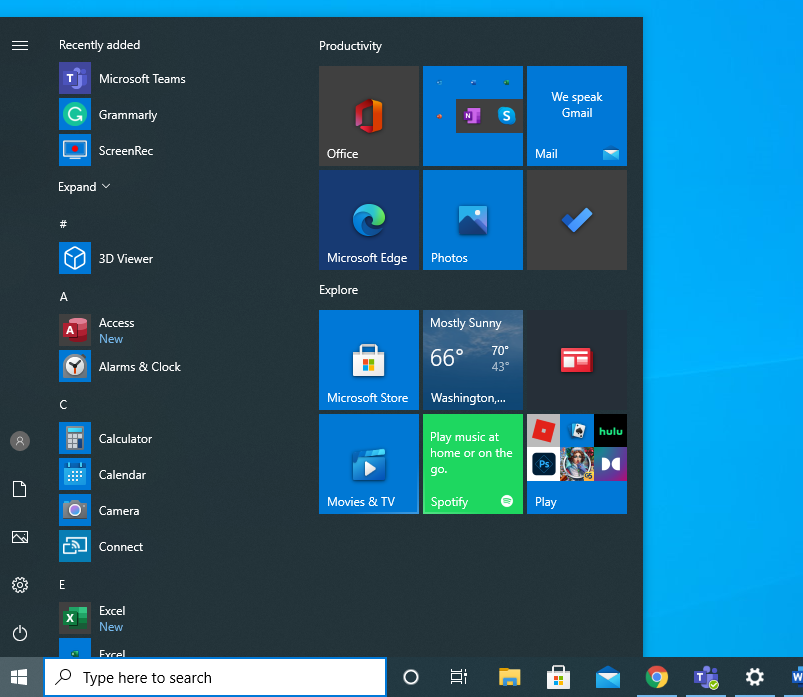
Task: Open Task View on the taskbar
Action: (458, 677)
